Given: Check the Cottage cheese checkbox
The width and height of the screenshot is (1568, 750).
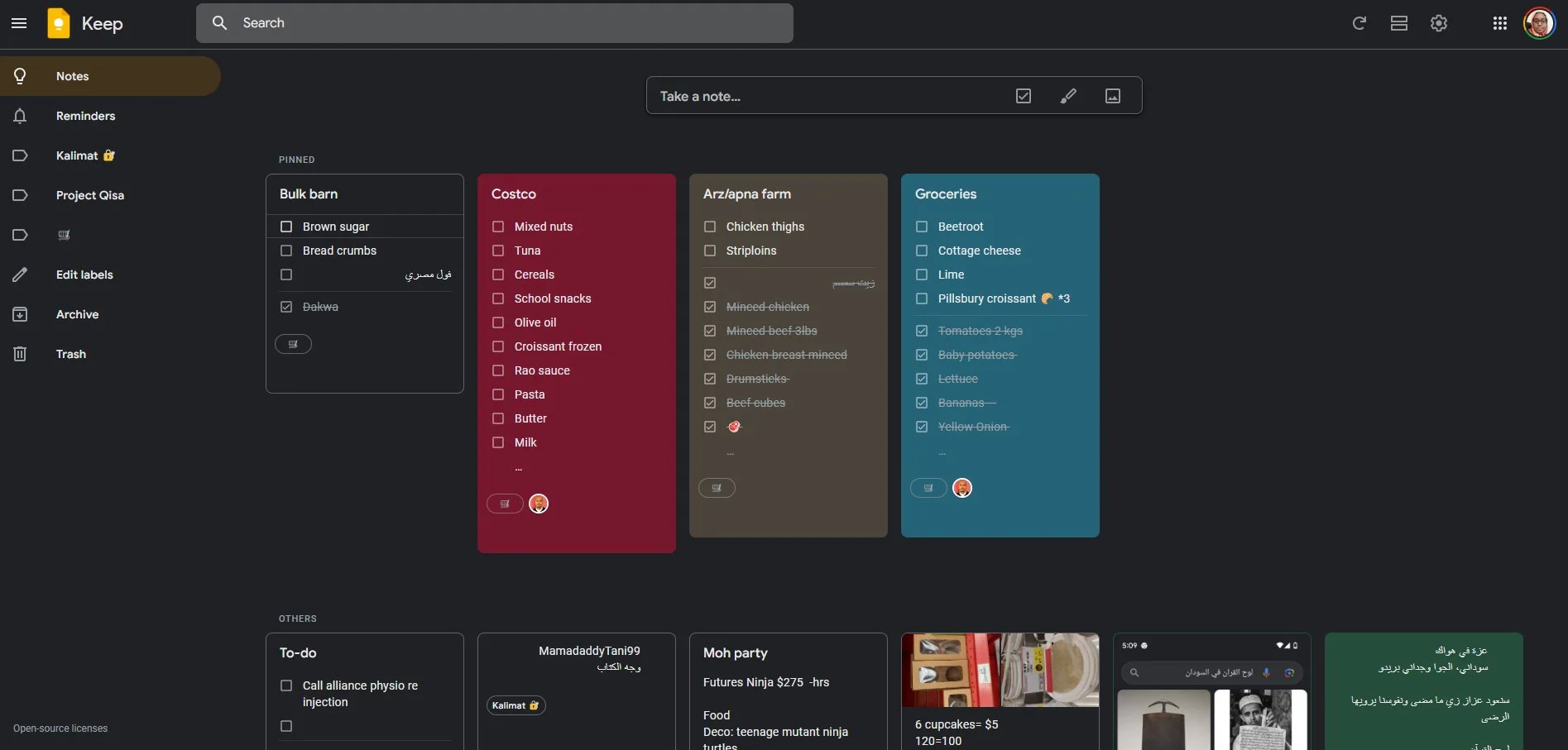Looking at the screenshot, I should tap(922, 251).
